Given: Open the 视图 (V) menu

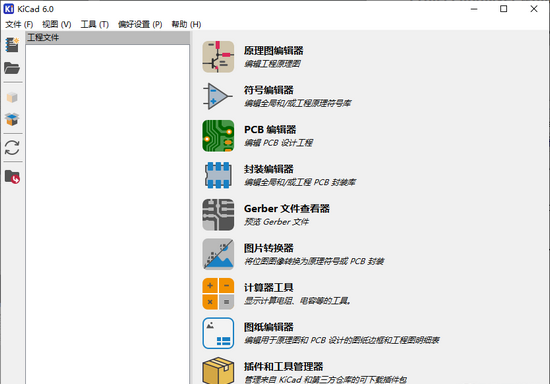Looking at the screenshot, I should point(57,24).
